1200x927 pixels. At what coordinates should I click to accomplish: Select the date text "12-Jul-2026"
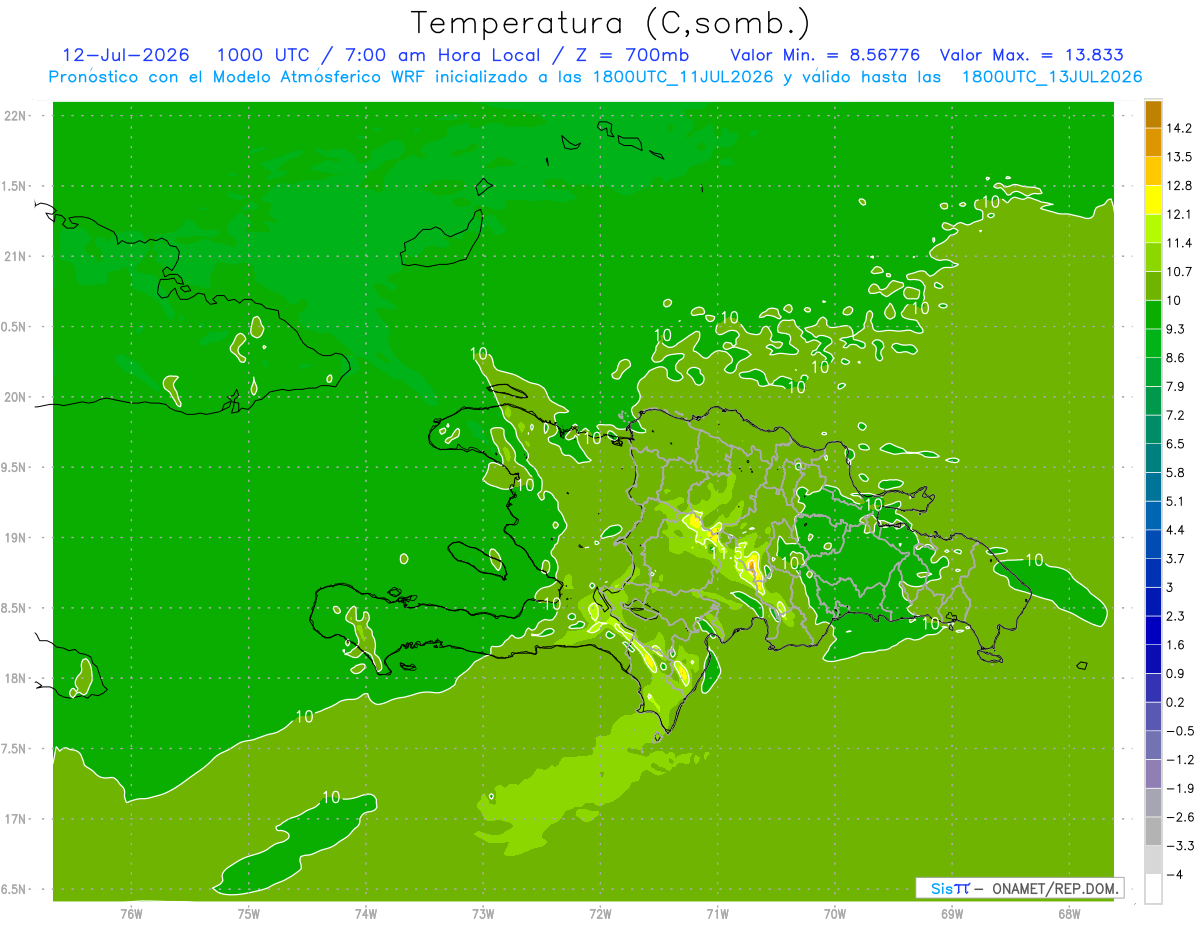click(124, 55)
